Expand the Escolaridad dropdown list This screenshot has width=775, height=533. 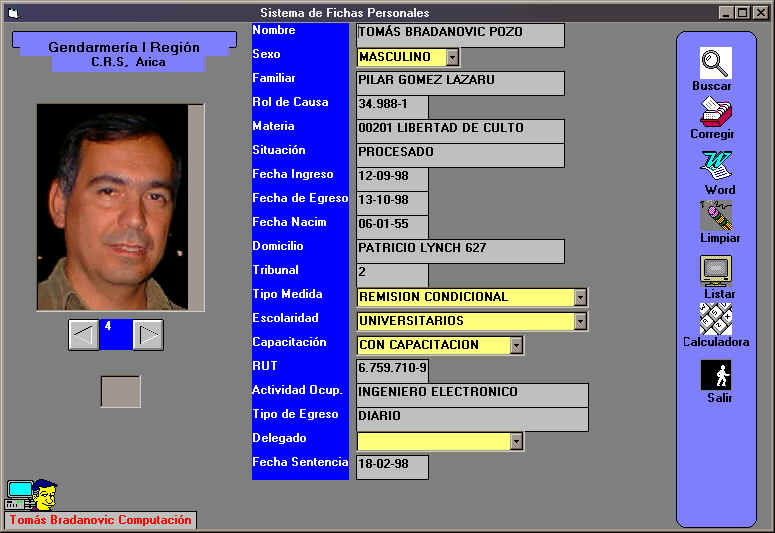[x=580, y=321]
